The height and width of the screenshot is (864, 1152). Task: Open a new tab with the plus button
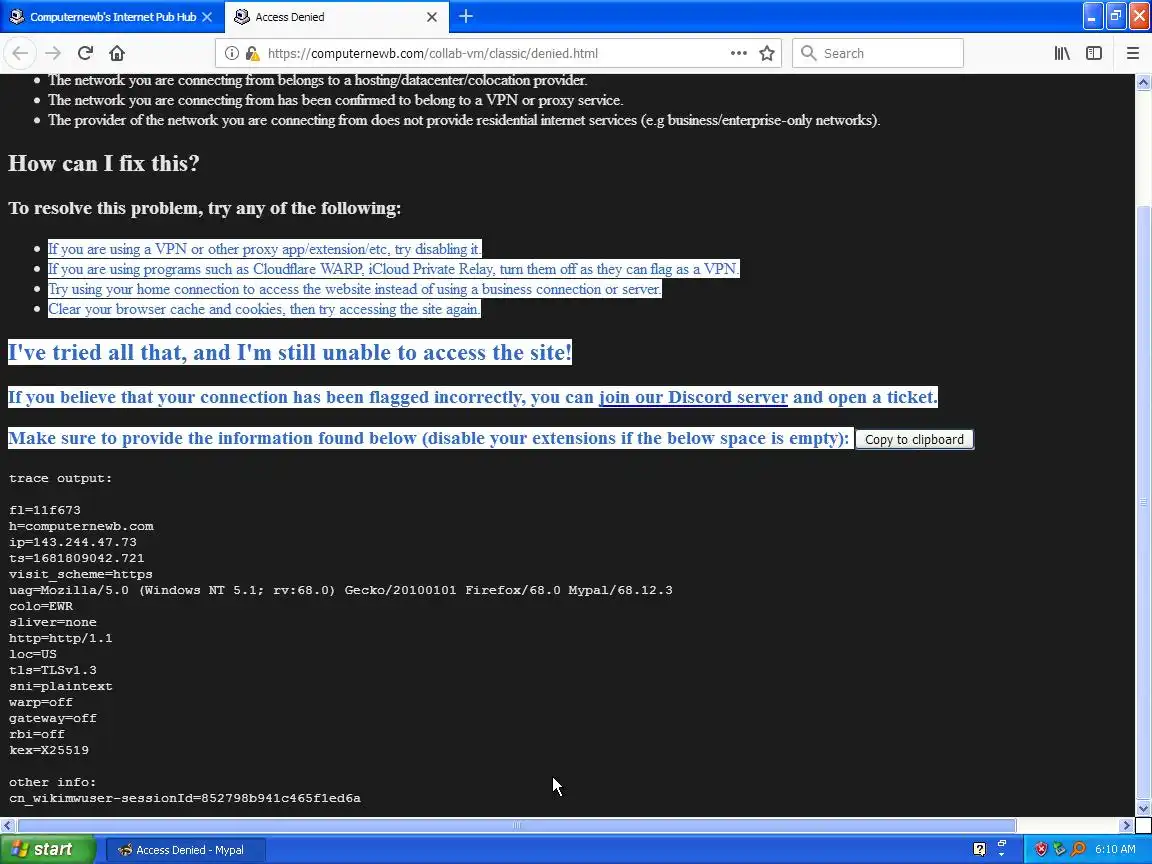coord(466,16)
